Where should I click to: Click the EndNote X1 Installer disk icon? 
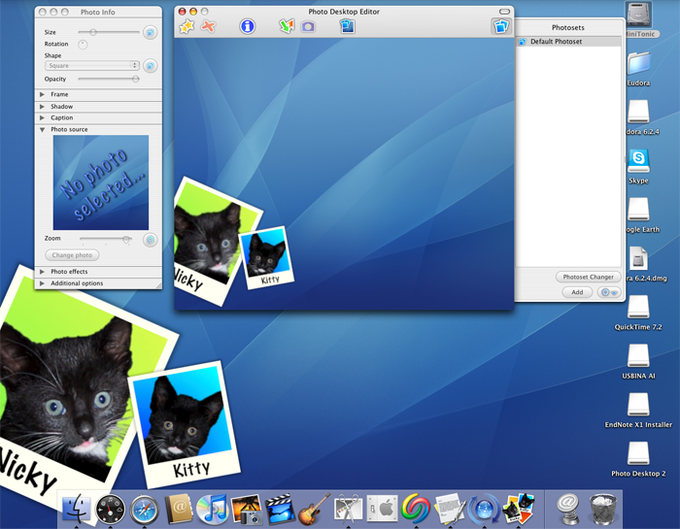point(638,405)
